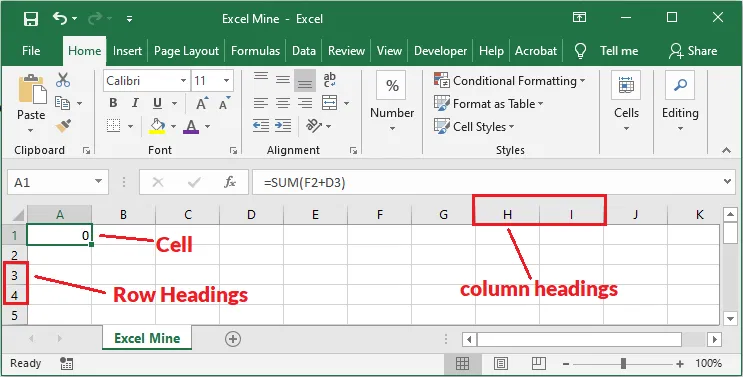Click the Increase Font Size icon

click(201, 104)
